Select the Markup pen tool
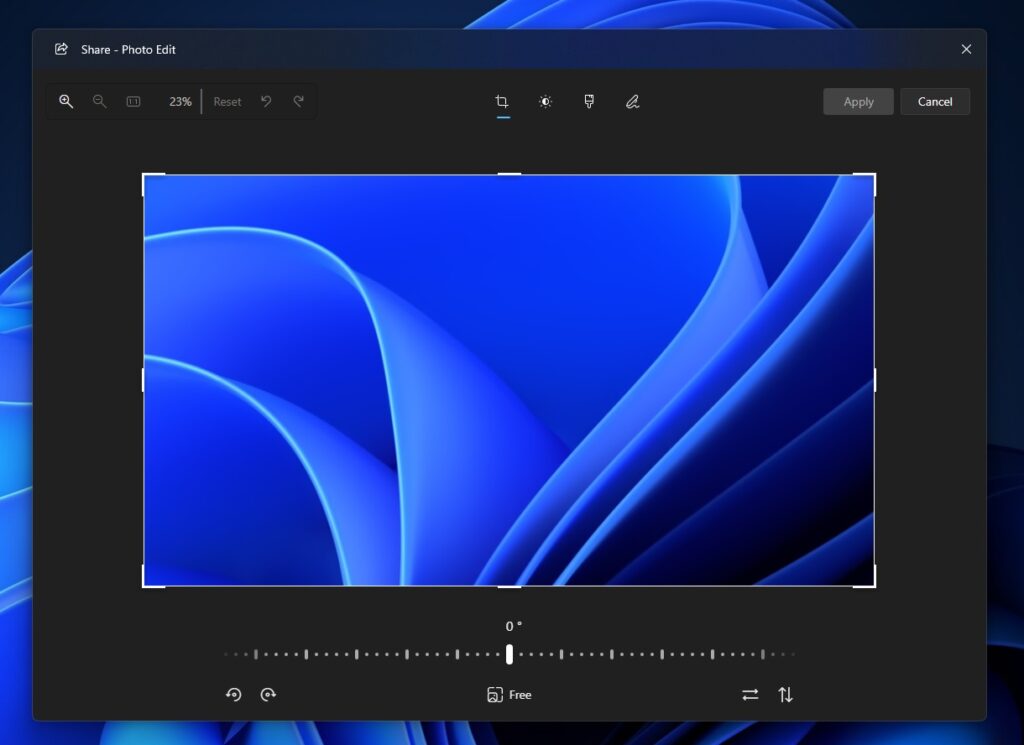This screenshot has height=745, width=1024. tap(633, 101)
